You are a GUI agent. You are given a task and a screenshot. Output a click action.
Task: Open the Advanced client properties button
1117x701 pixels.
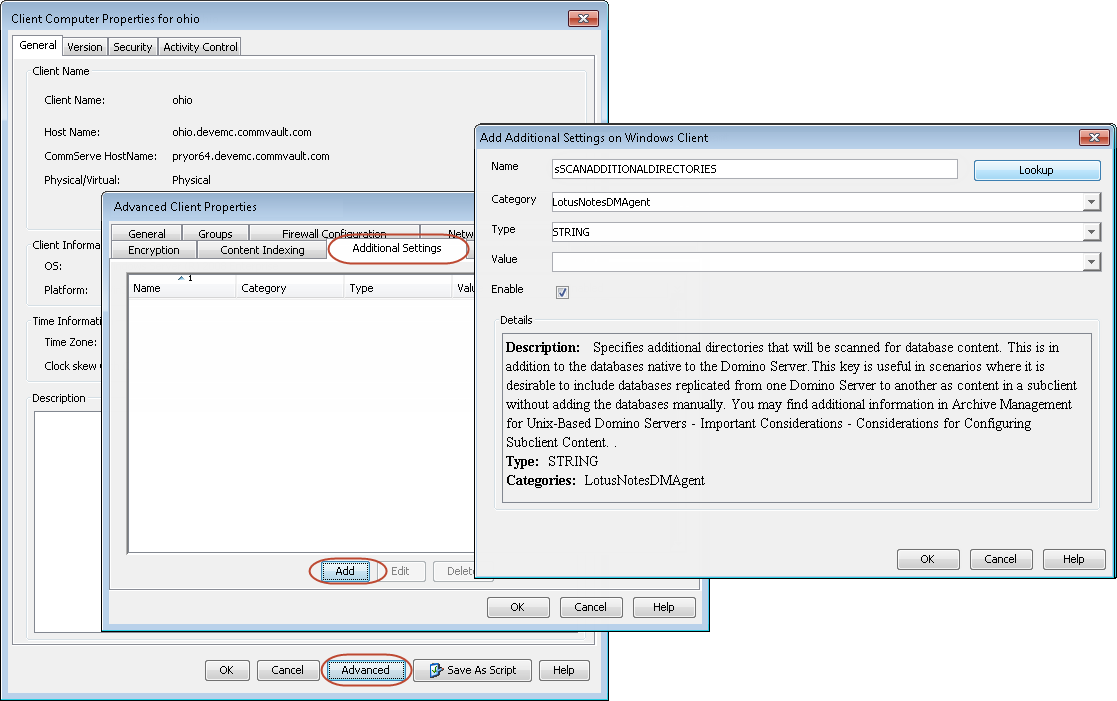tap(365, 670)
